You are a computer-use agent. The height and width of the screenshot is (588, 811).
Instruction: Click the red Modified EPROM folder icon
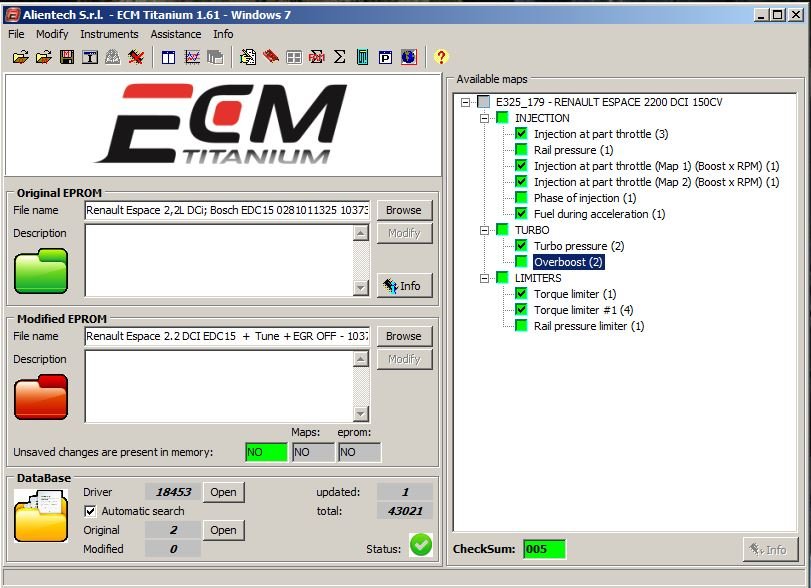41,397
